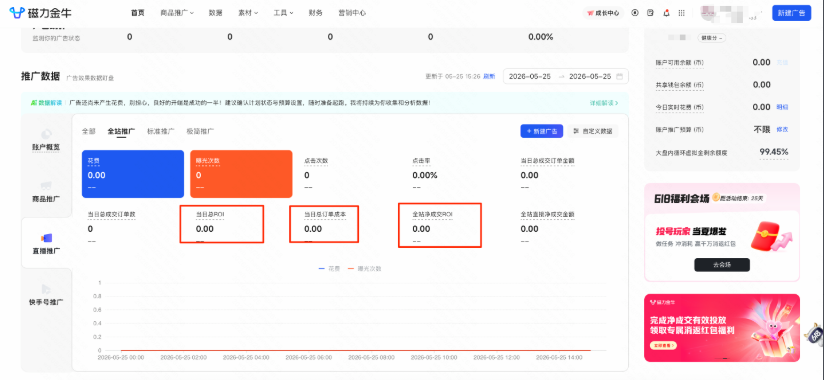
Task: Click the 去会场 button
Action: click(x=722, y=264)
